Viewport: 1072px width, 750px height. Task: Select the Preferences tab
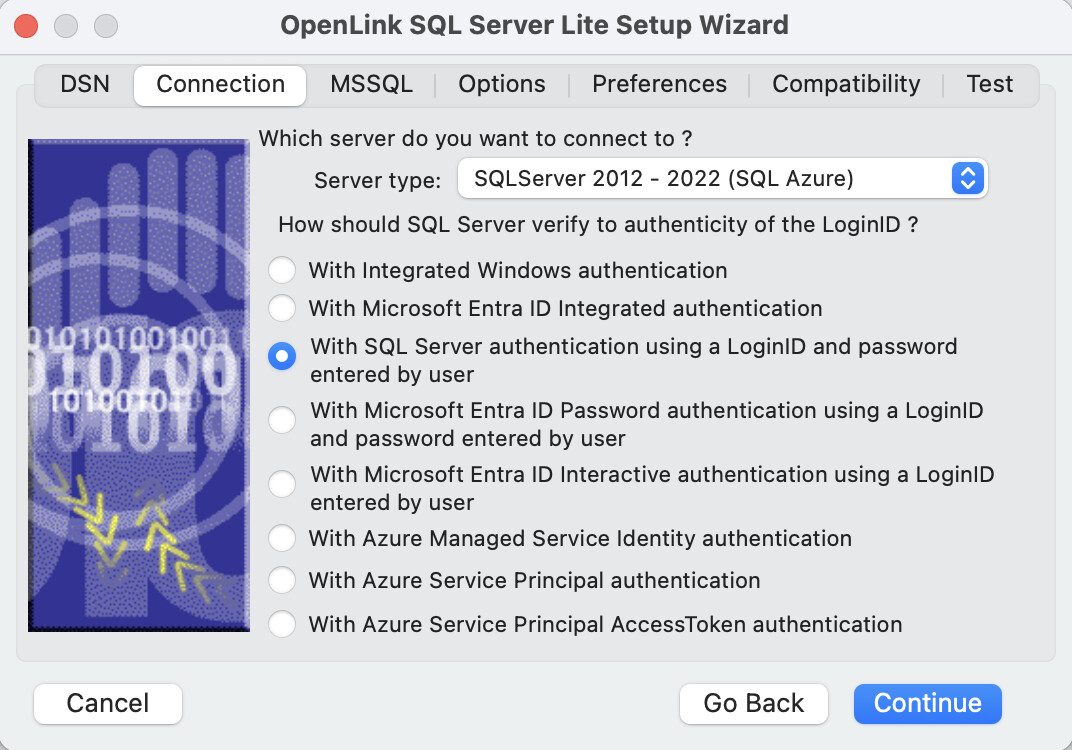(x=659, y=85)
